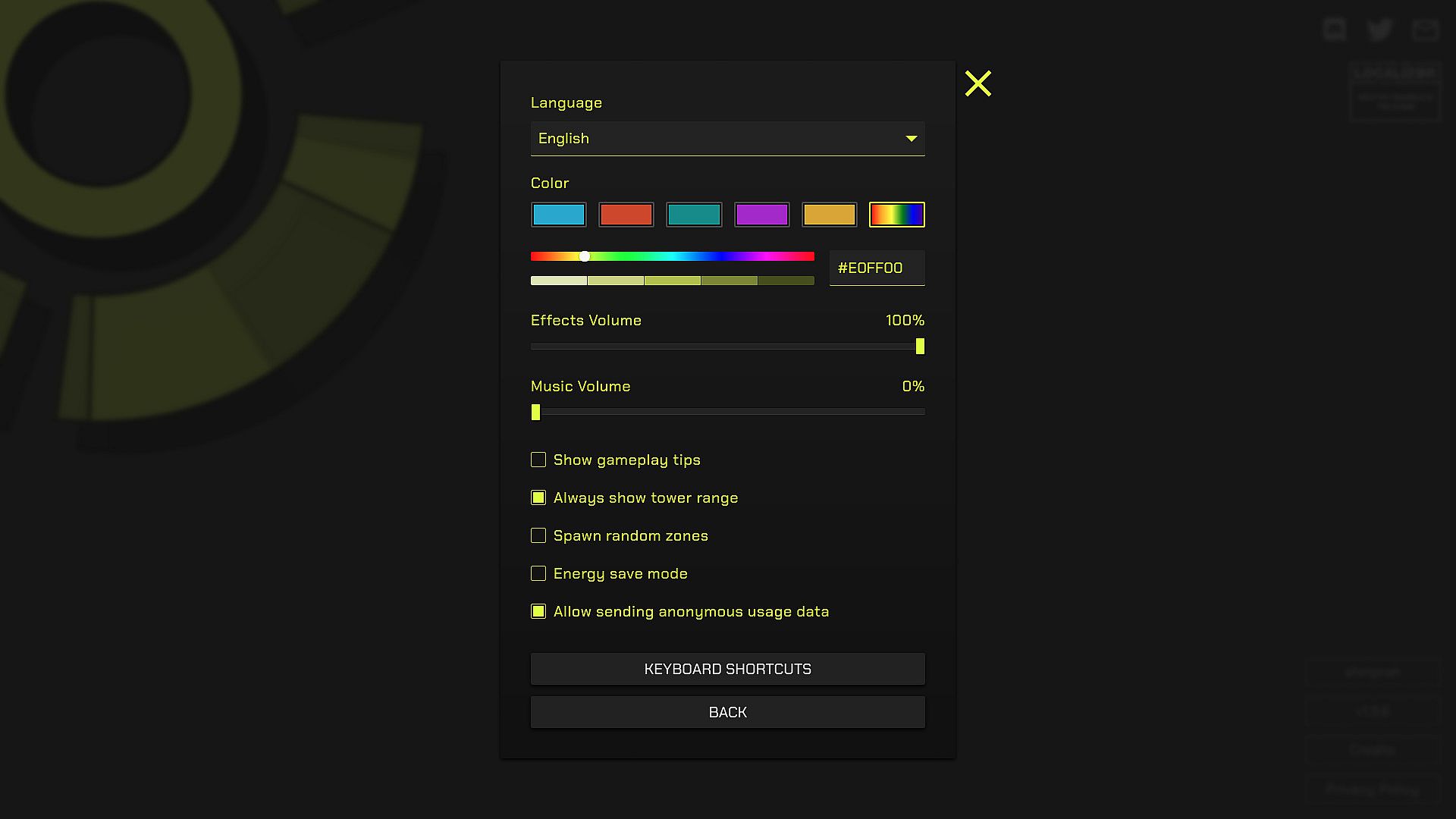1456x819 pixels.
Task: Select the purple color swatch
Action: tap(761, 215)
